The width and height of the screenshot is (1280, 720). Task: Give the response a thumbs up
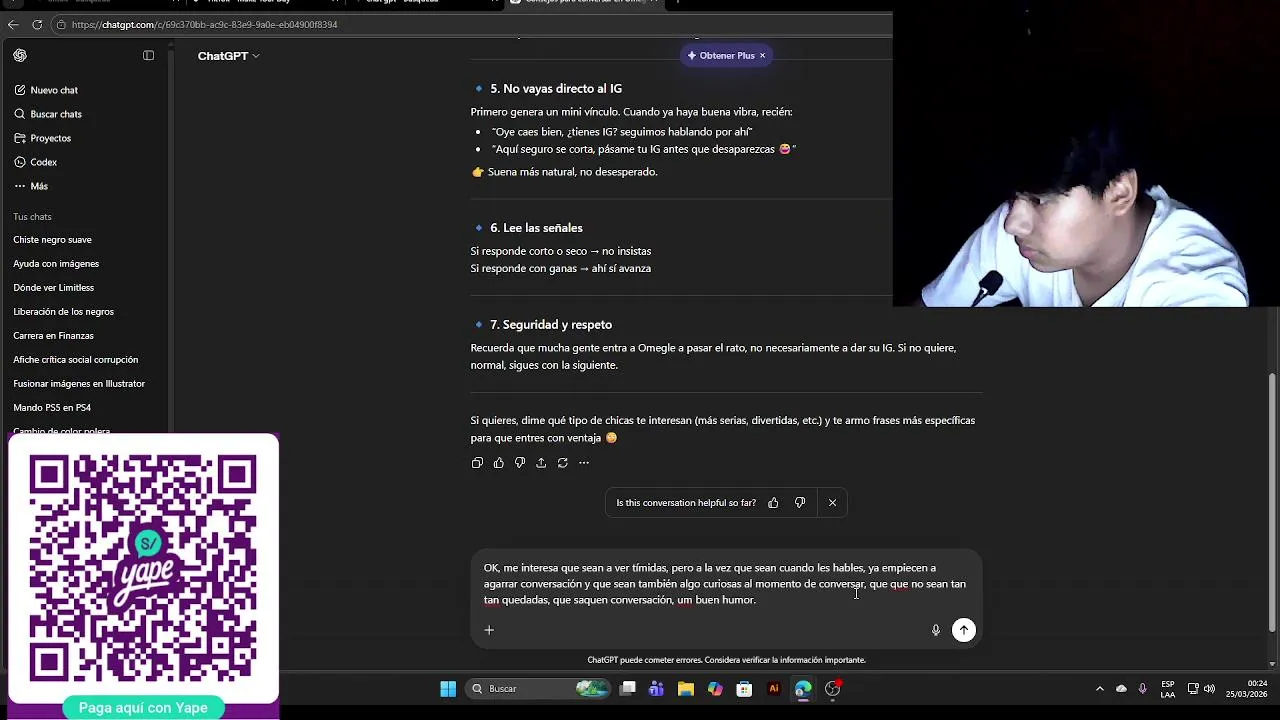[x=498, y=463]
